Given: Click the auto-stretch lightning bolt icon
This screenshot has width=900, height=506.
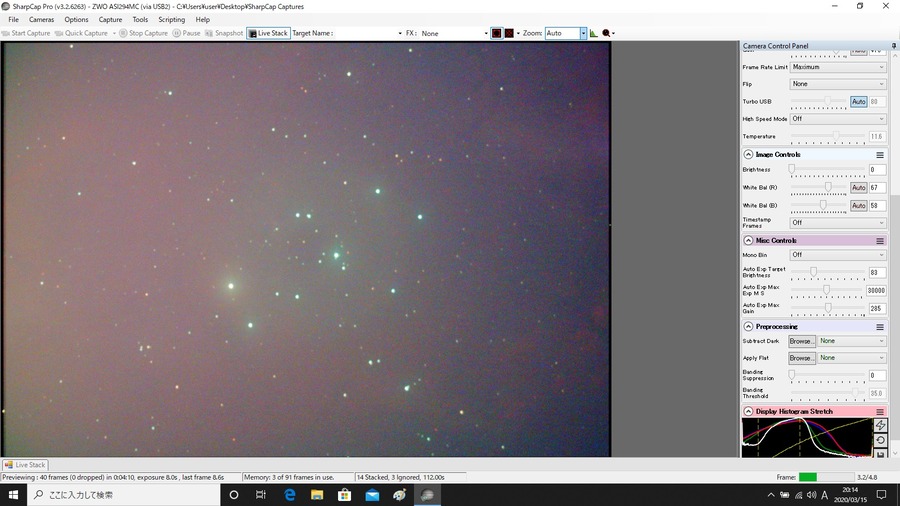Looking at the screenshot, I should (880, 425).
